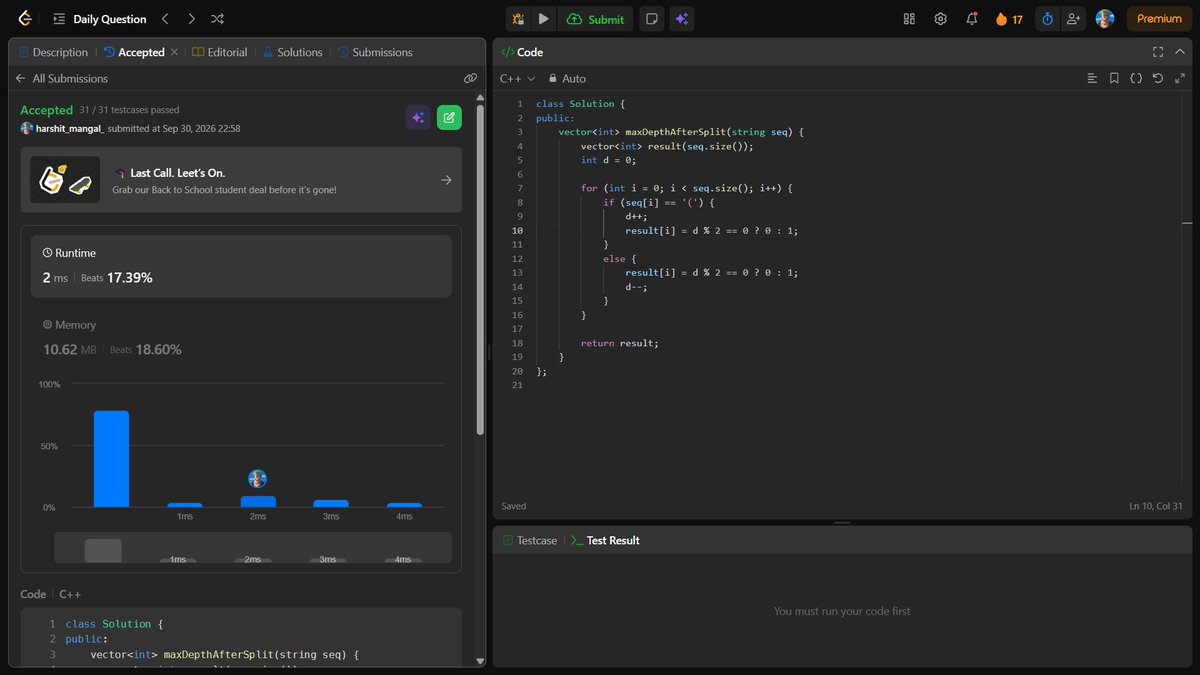1200x675 pixels.
Task: Select the Accepted tab
Action: [133, 52]
